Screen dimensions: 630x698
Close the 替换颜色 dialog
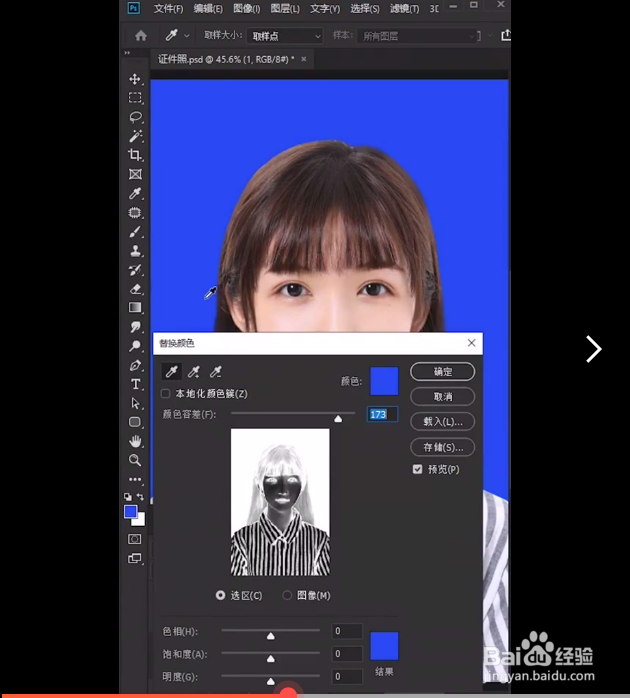point(471,343)
